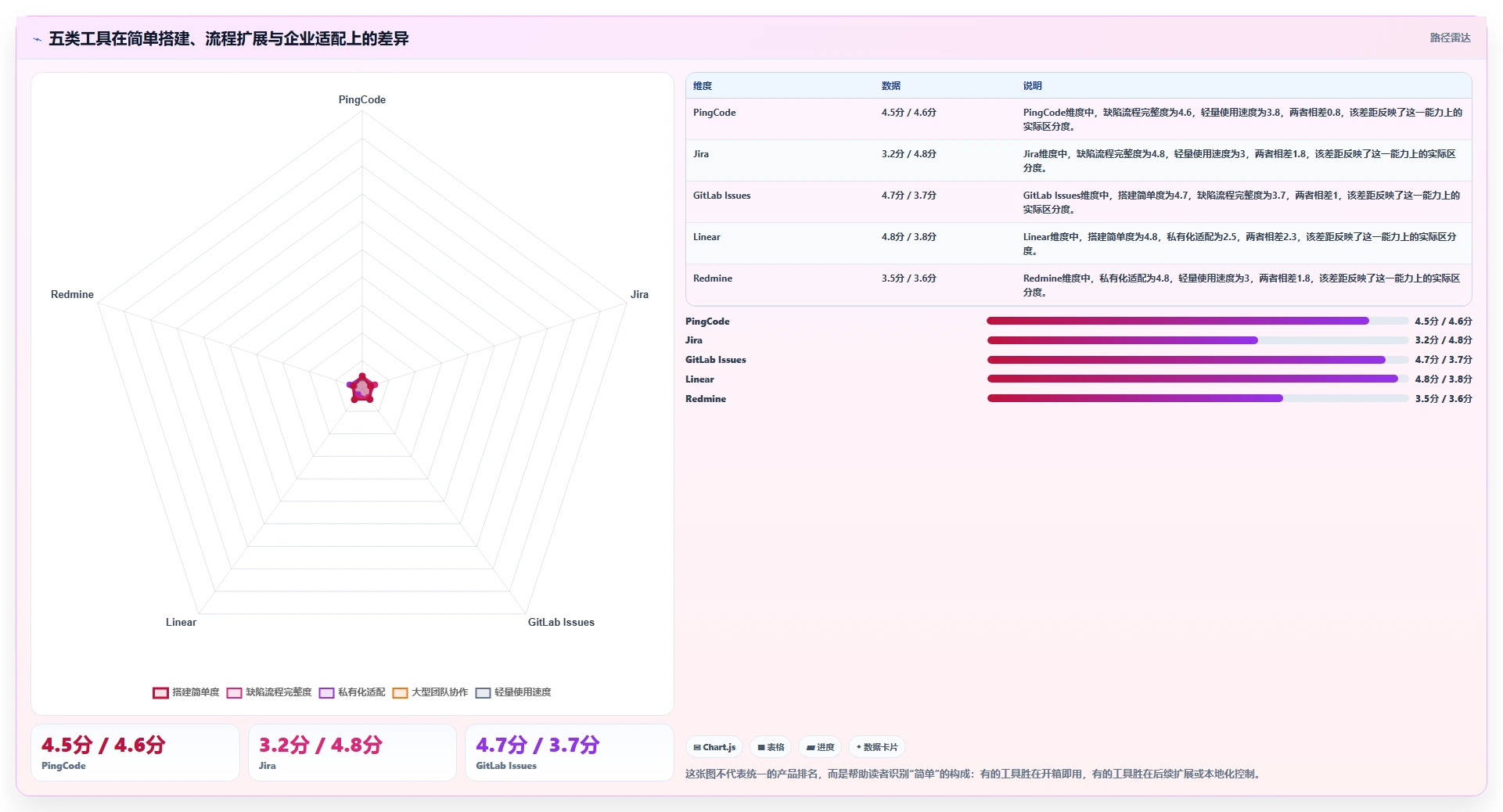Click the 表格 tag
1503x812 pixels.
pos(771,747)
